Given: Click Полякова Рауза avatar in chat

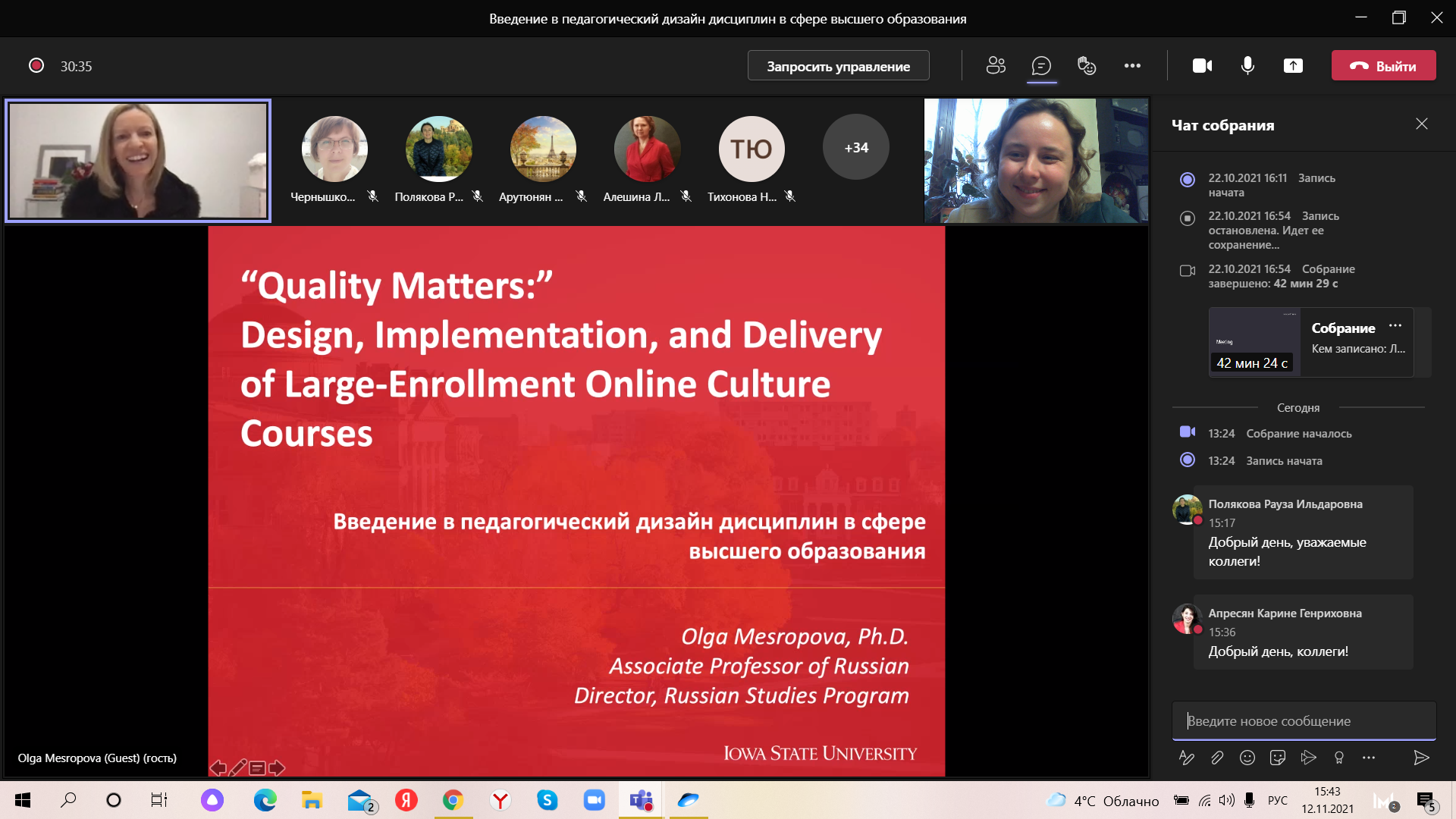Looking at the screenshot, I should tap(1187, 509).
